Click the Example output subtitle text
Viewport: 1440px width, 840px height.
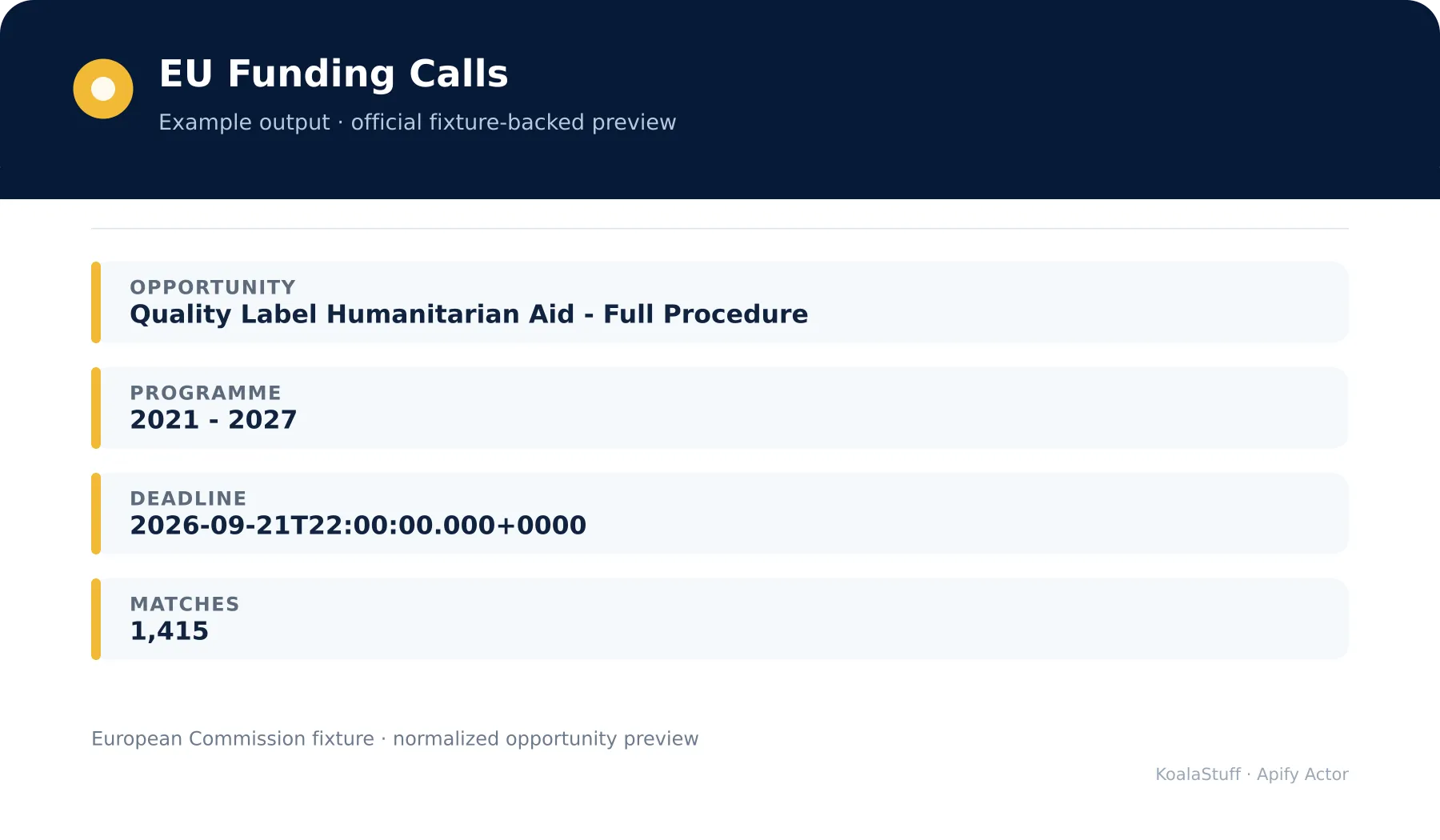click(418, 122)
